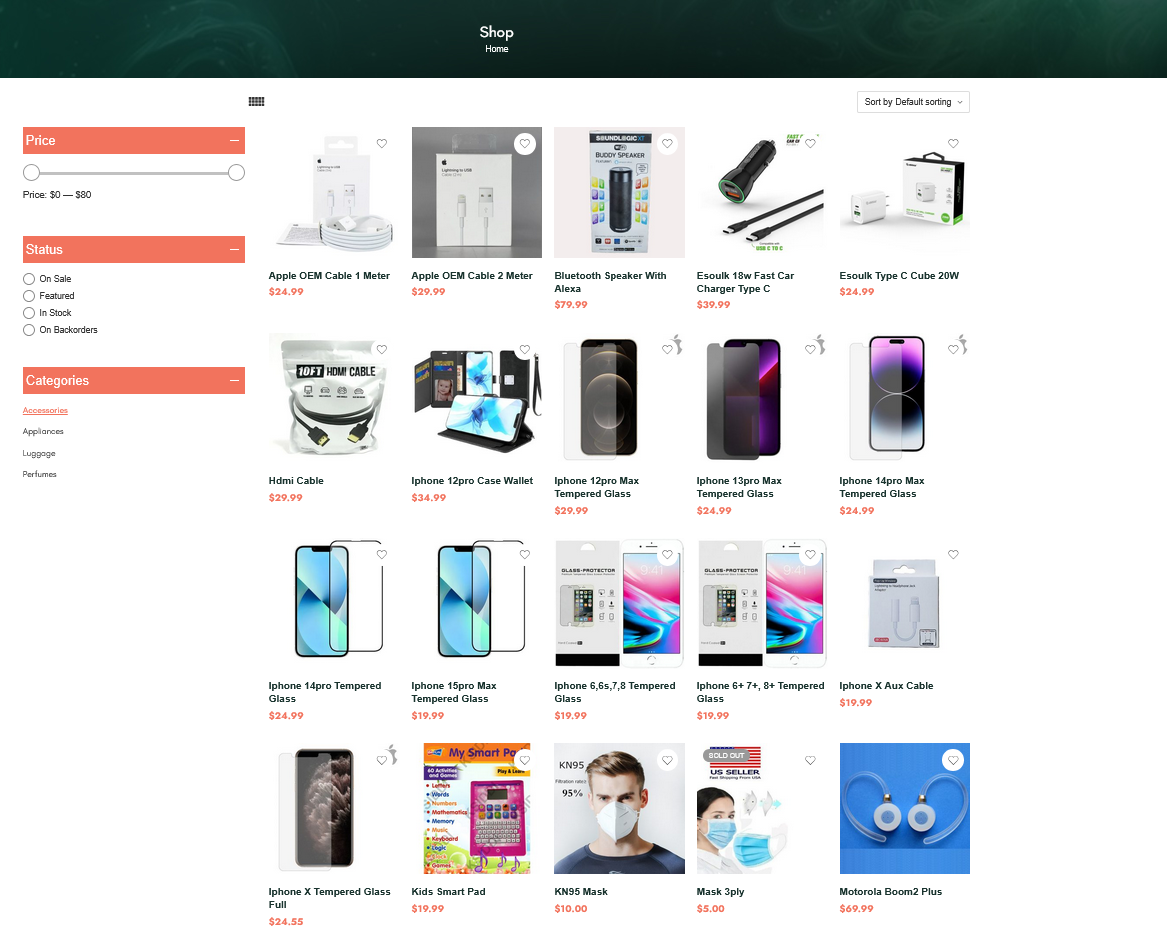Click the Home breadcrumb link
Viewport: 1167px width, 946px height.
(496, 49)
